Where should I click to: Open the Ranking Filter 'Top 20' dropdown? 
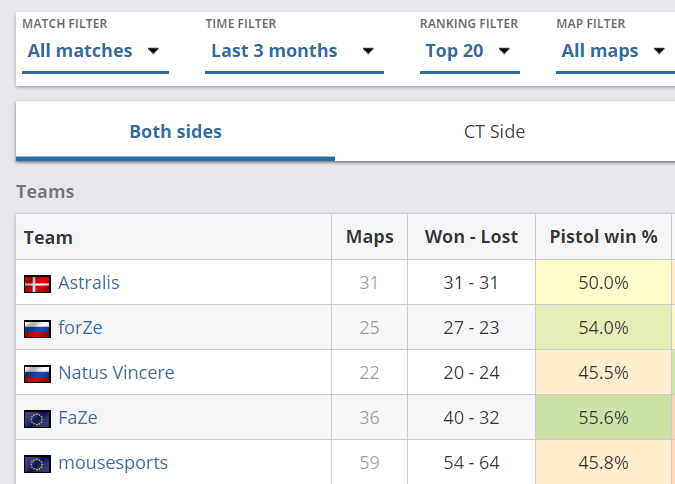(468, 51)
